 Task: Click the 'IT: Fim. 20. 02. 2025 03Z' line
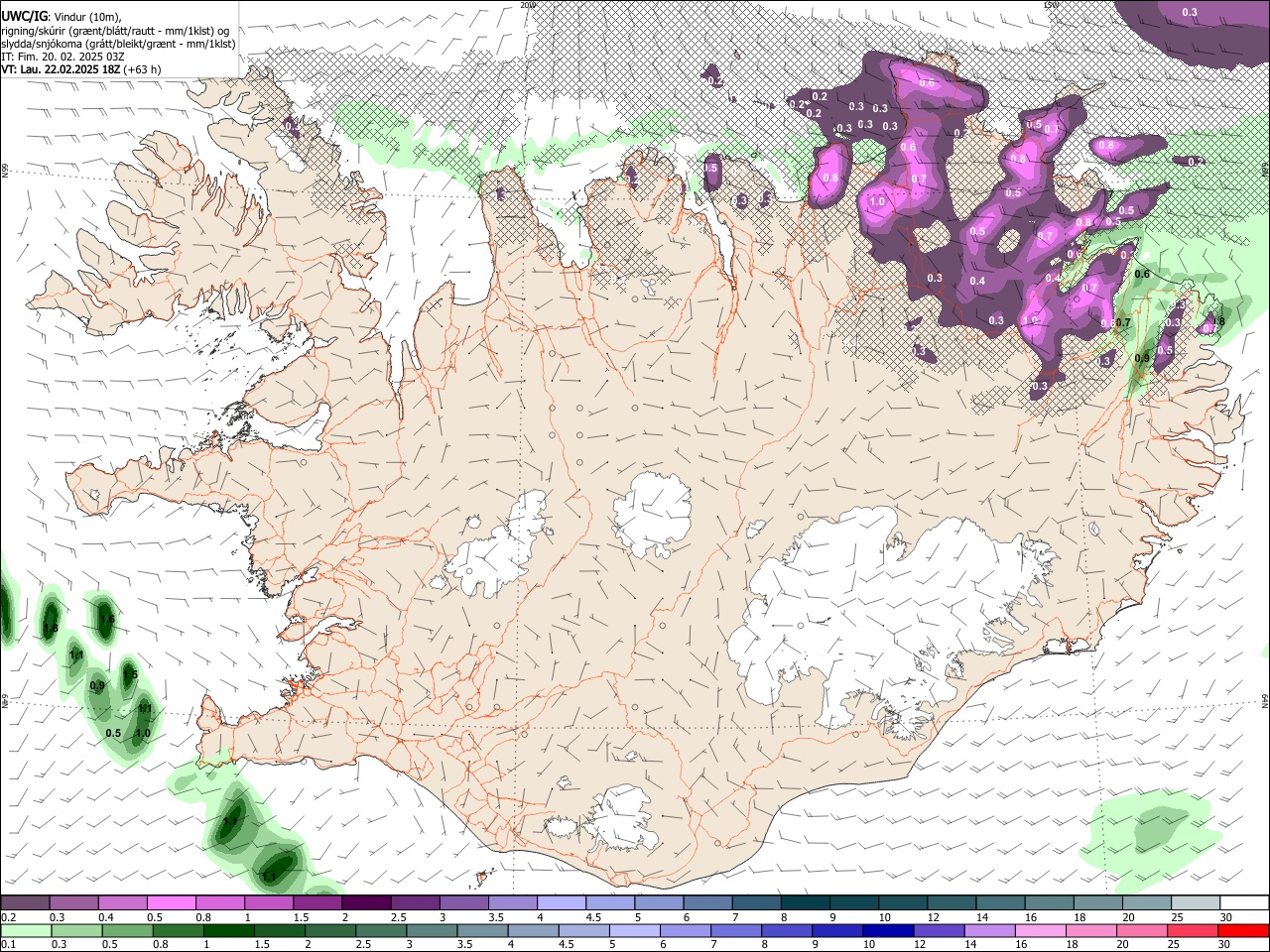tap(63, 57)
